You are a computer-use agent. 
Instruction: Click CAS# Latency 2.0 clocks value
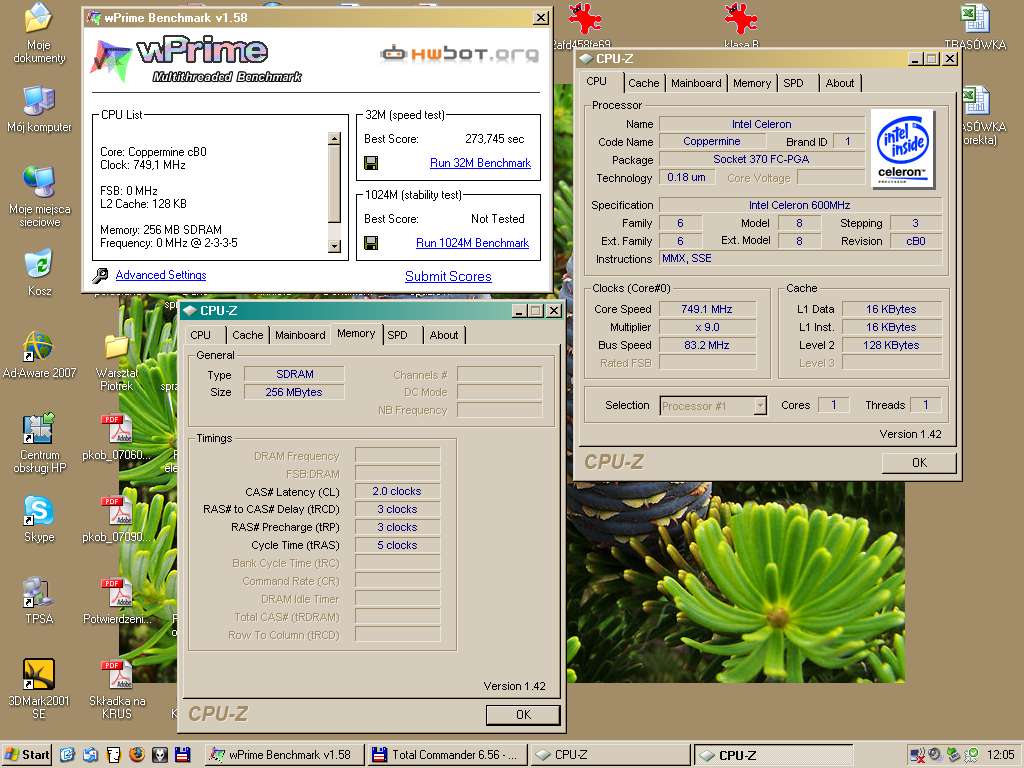pyautogui.click(x=397, y=491)
